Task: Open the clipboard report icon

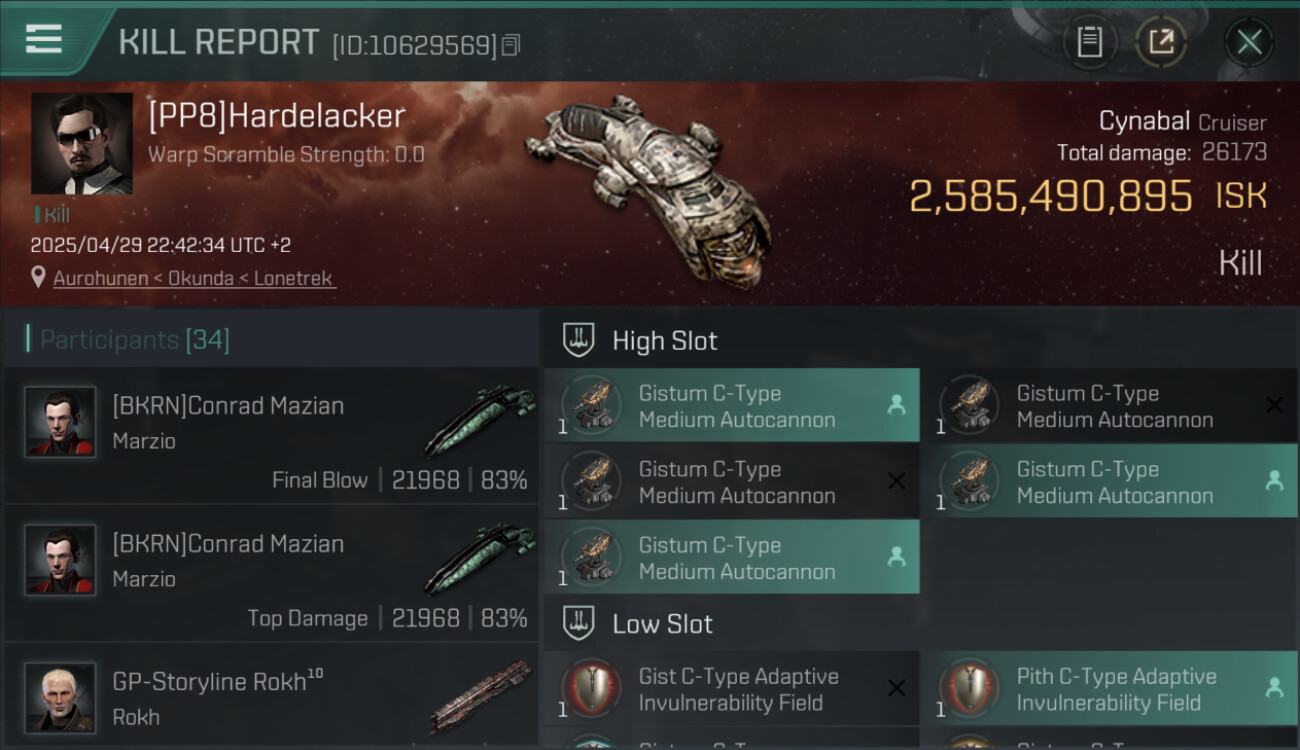Action: coord(1090,42)
